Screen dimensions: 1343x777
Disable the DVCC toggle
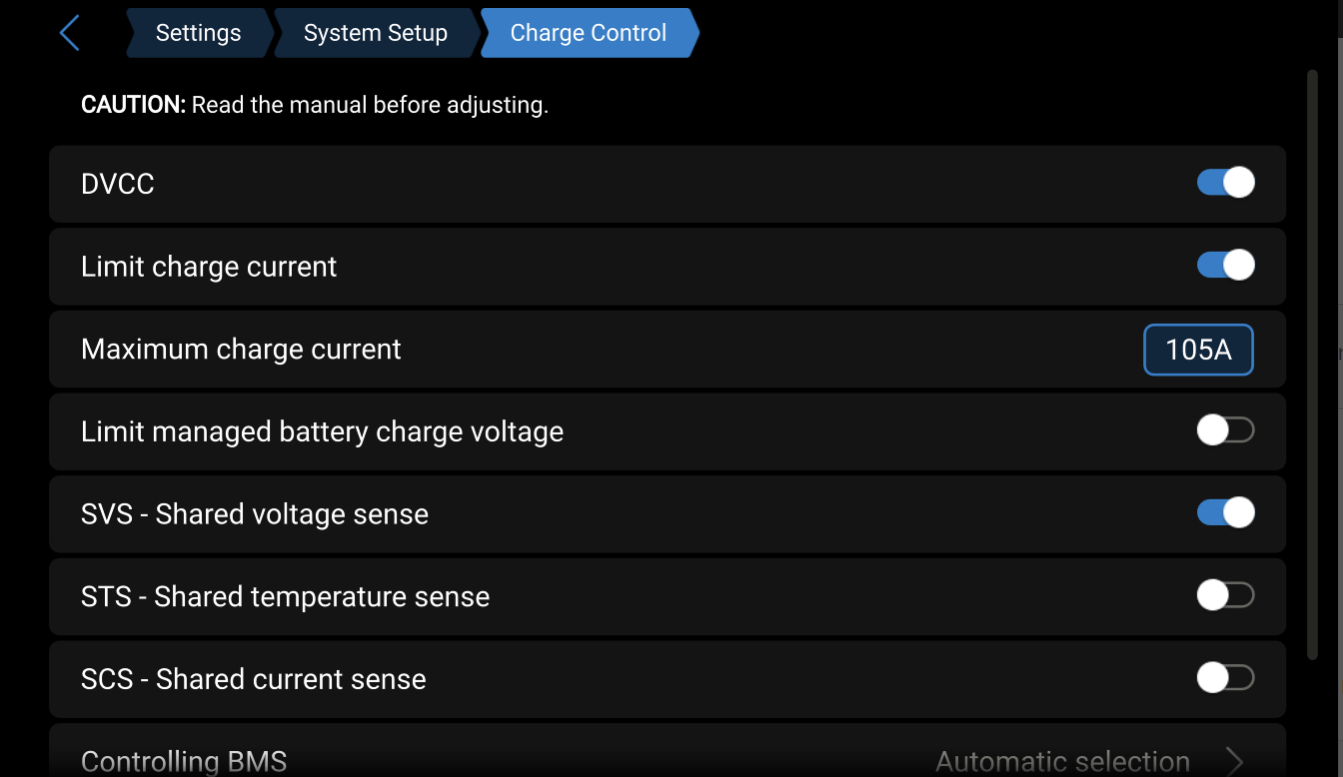tap(1225, 183)
